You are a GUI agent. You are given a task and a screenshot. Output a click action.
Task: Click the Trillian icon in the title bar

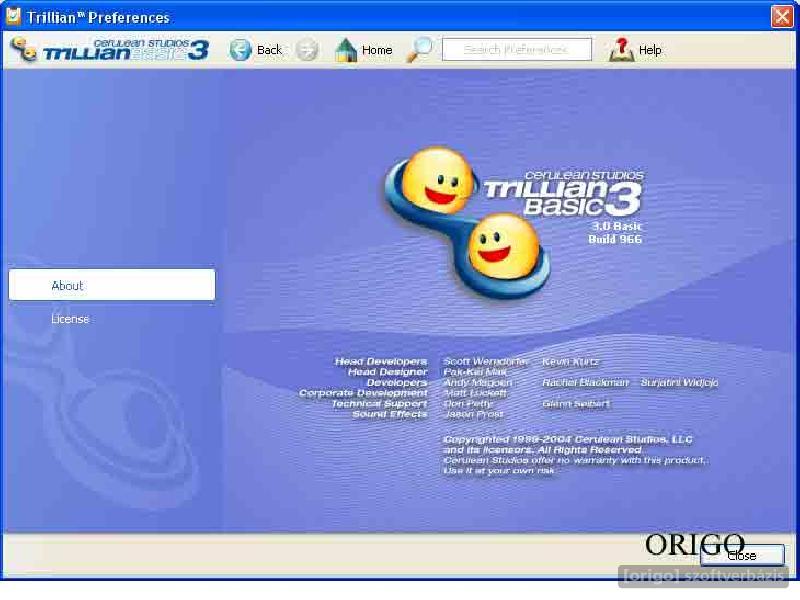pyautogui.click(x=13, y=16)
